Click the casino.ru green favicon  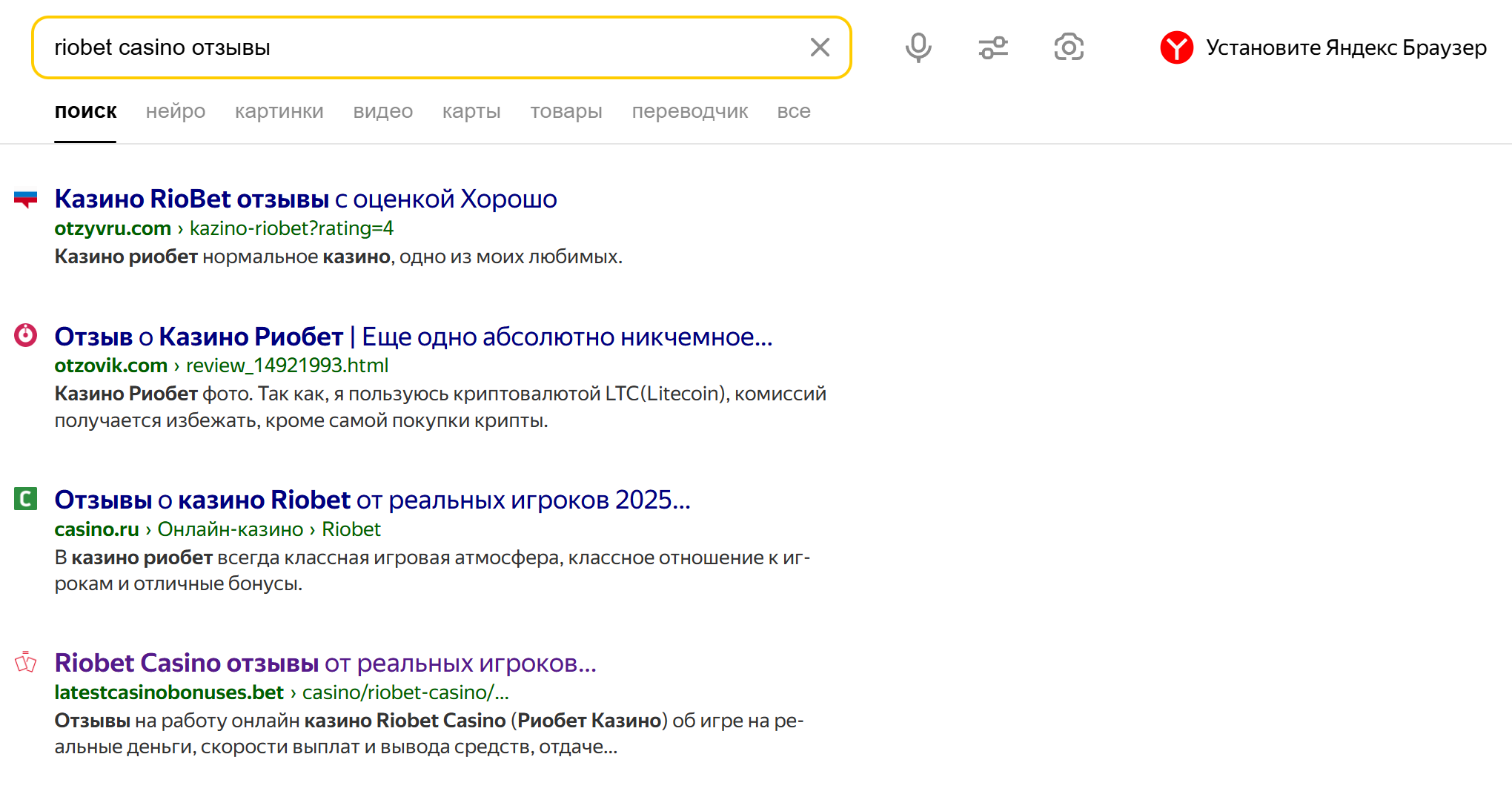pyautogui.click(x=25, y=499)
